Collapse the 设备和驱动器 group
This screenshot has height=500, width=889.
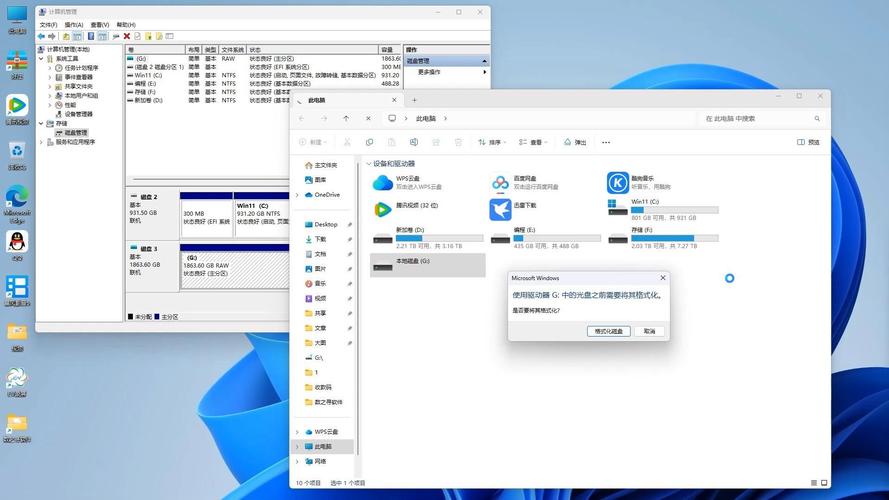(x=368, y=163)
